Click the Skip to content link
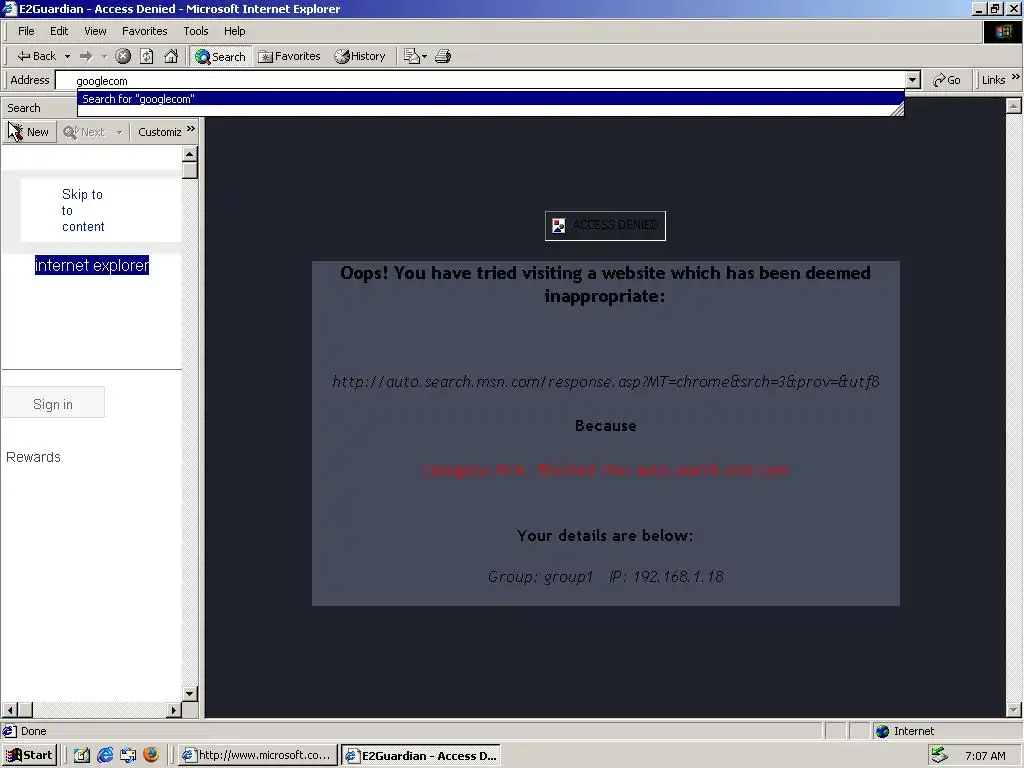The image size is (1024, 768). click(x=82, y=210)
